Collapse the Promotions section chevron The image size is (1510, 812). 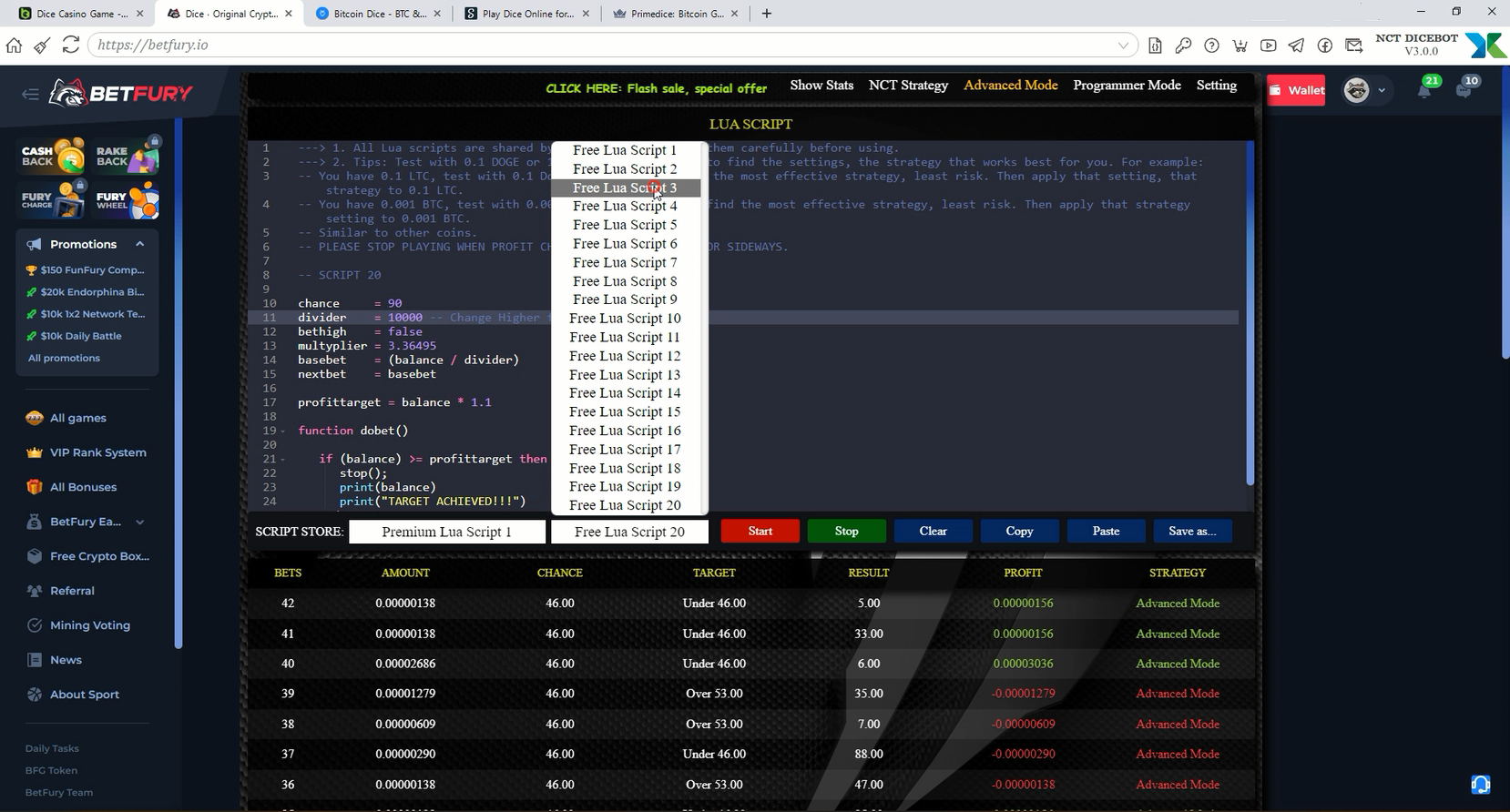139,244
